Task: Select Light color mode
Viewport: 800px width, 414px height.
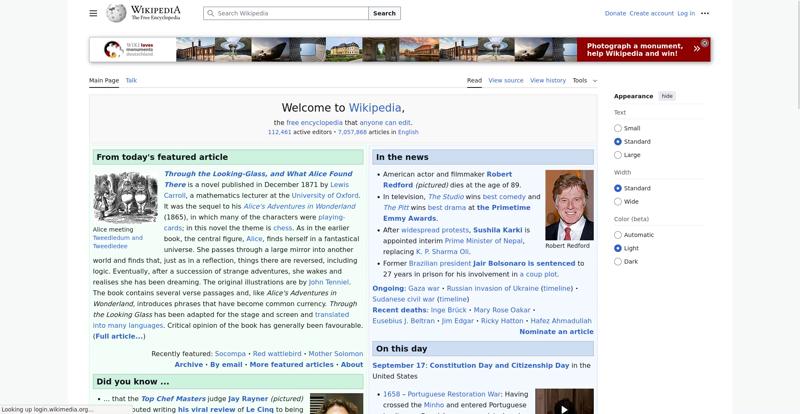Action: (618, 248)
